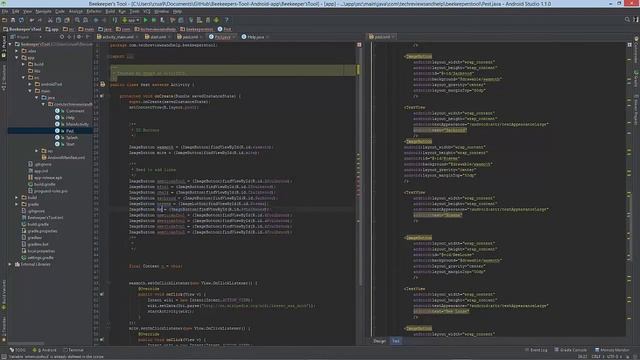Click the Open folder toolbar icon
This screenshot has width=640, height=360.
click(4, 20)
